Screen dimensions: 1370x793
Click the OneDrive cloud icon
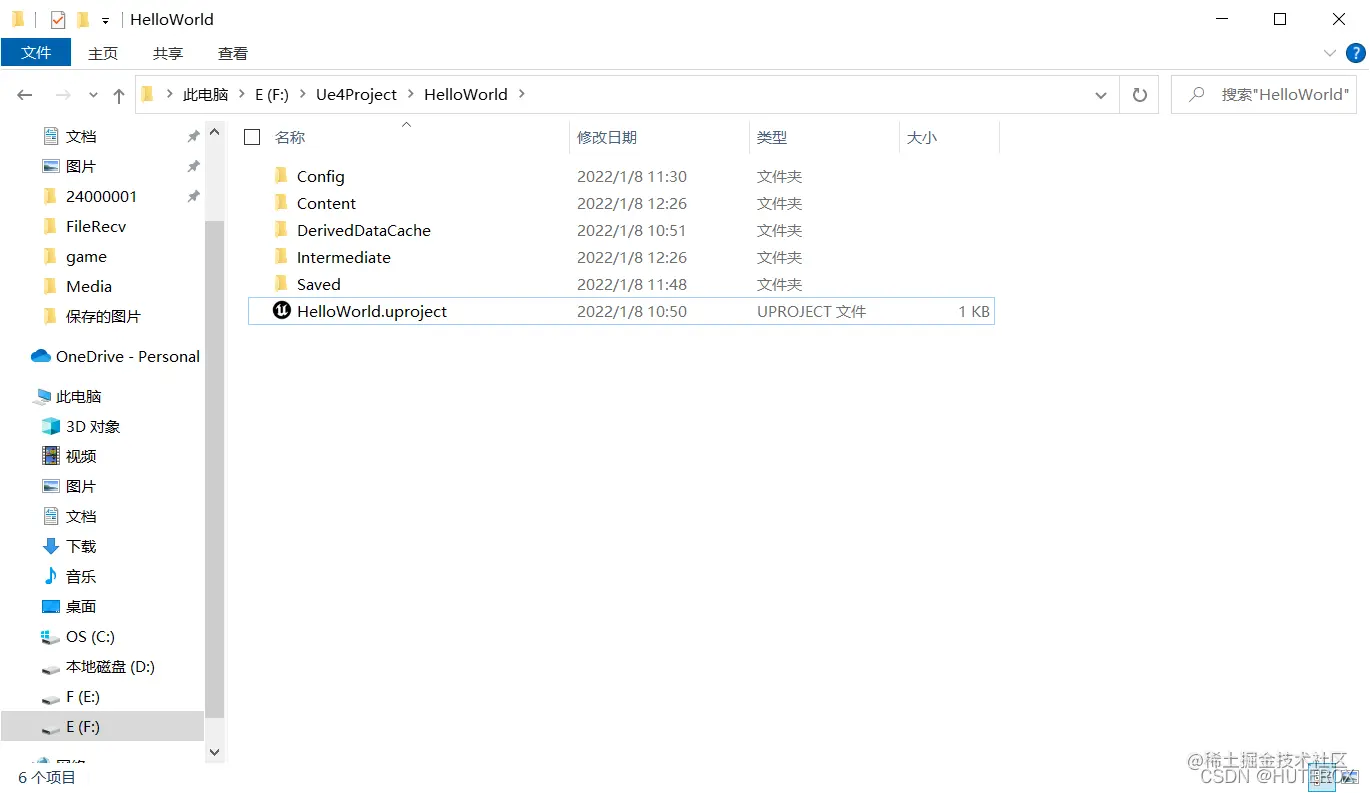[41, 356]
